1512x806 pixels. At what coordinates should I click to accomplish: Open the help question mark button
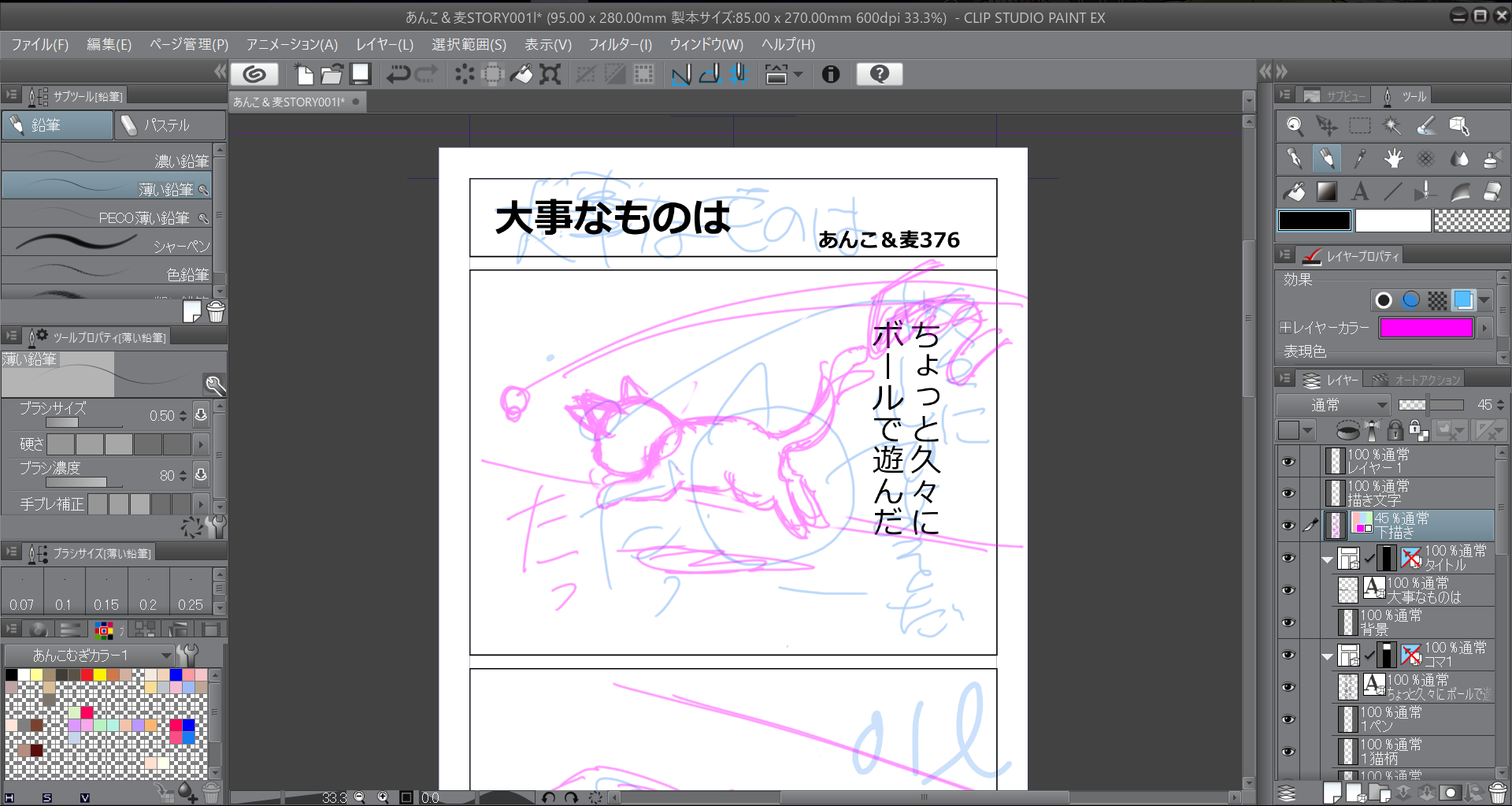tap(879, 74)
